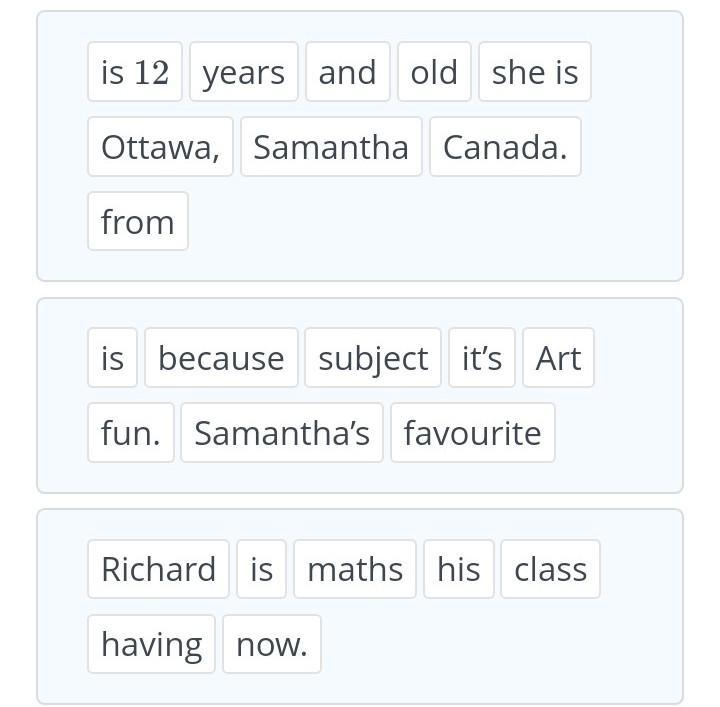This screenshot has height=707, width=720.
Task: Choose the 'Richard' word tile
Action: point(158,569)
